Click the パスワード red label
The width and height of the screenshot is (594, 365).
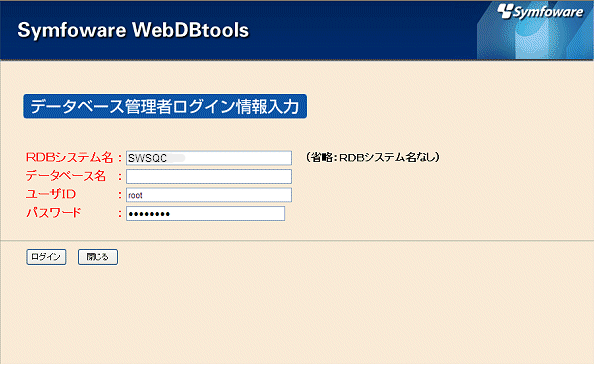[53, 213]
